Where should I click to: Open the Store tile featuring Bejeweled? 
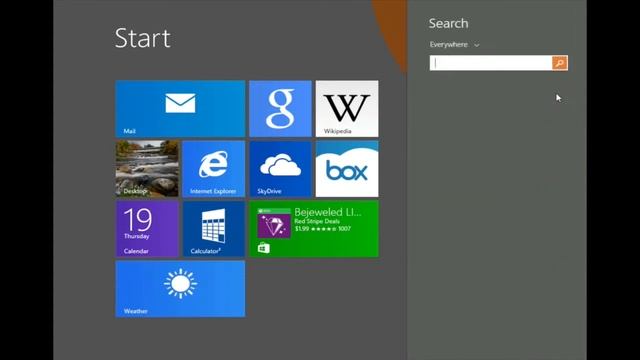pos(314,229)
